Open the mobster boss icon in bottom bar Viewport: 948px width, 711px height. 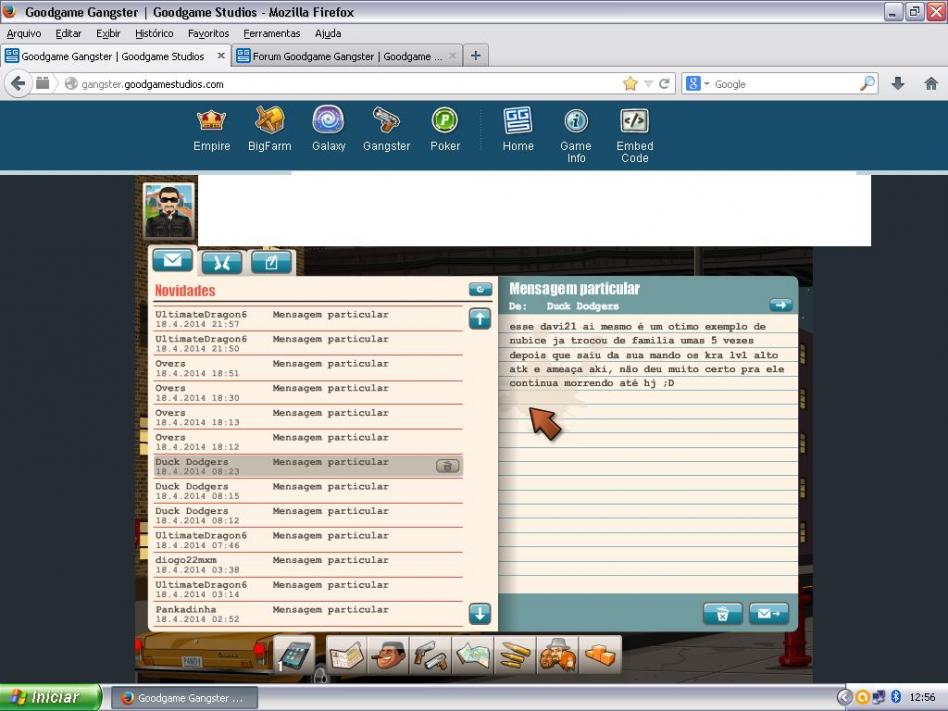pos(557,655)
